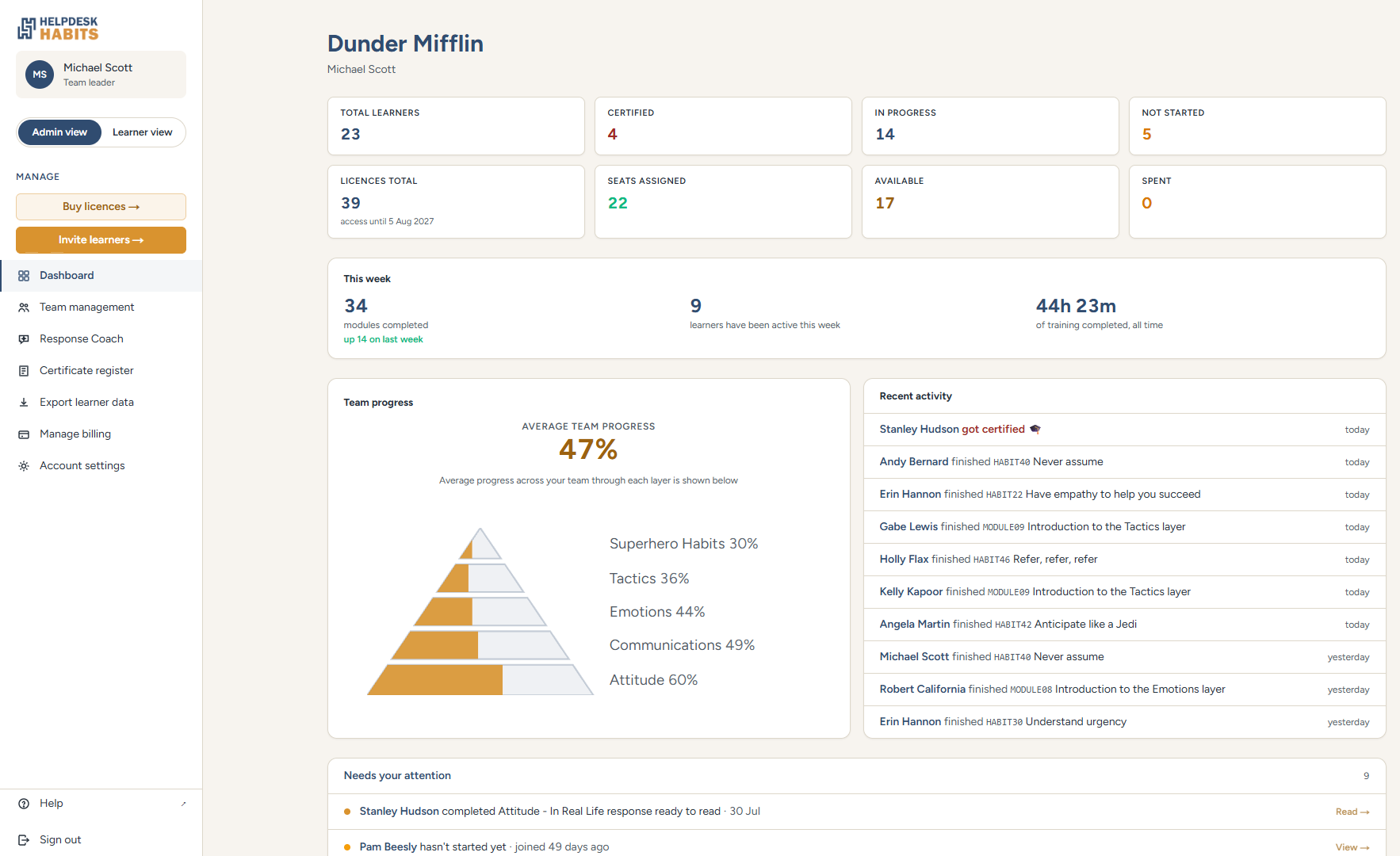Click the 47% average team progress value
Screen dimensions: 1400x856
pos(588,449)
